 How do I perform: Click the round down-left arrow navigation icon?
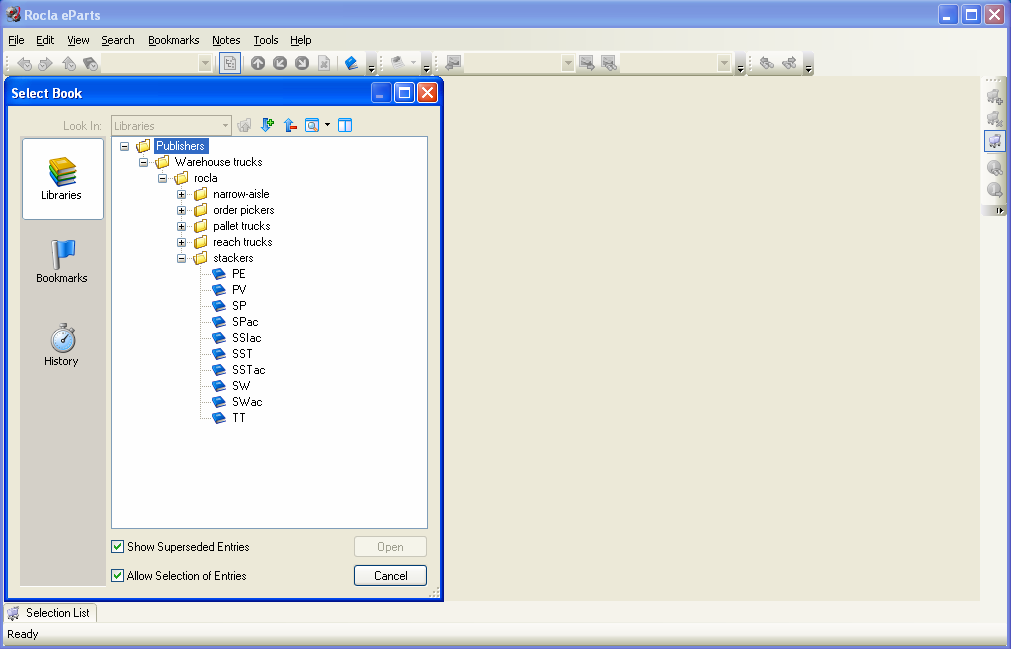(280, 63)
